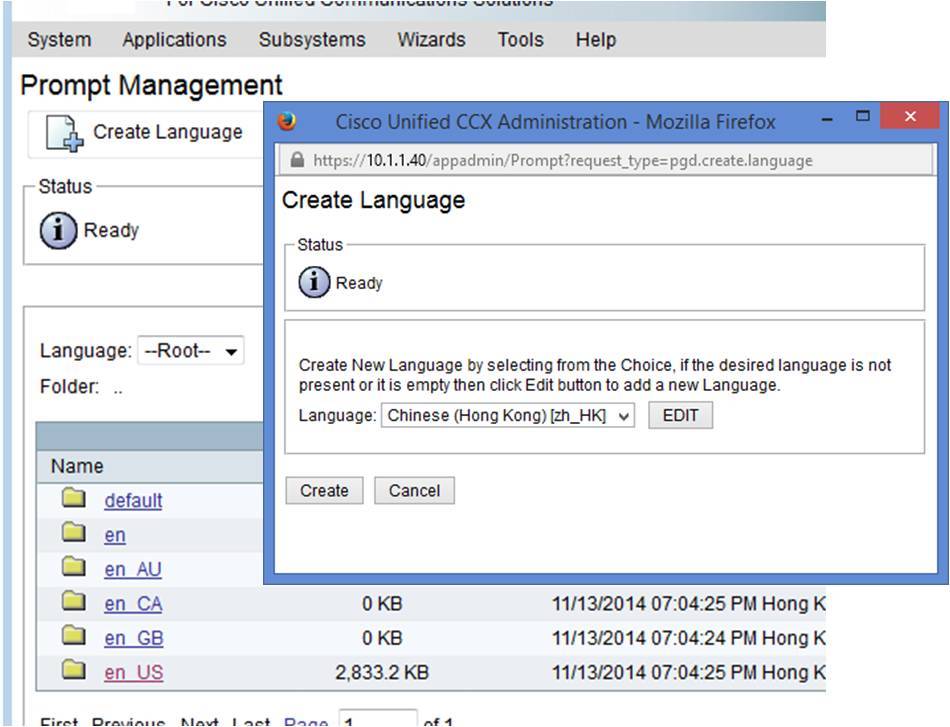Click the info icon beside Ready in Prompt Management
The height and width of the screenshot is (727, 950).
point(58,231)
